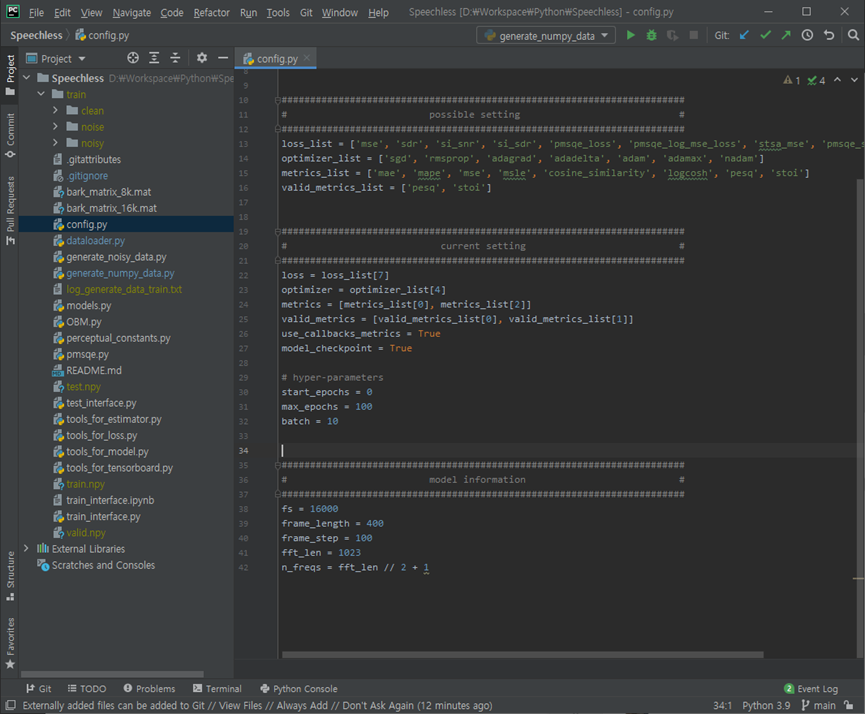Open the Terminal tab at bottom
The height and width of the screenshot is (714, 865).
(x=217, y=689)
